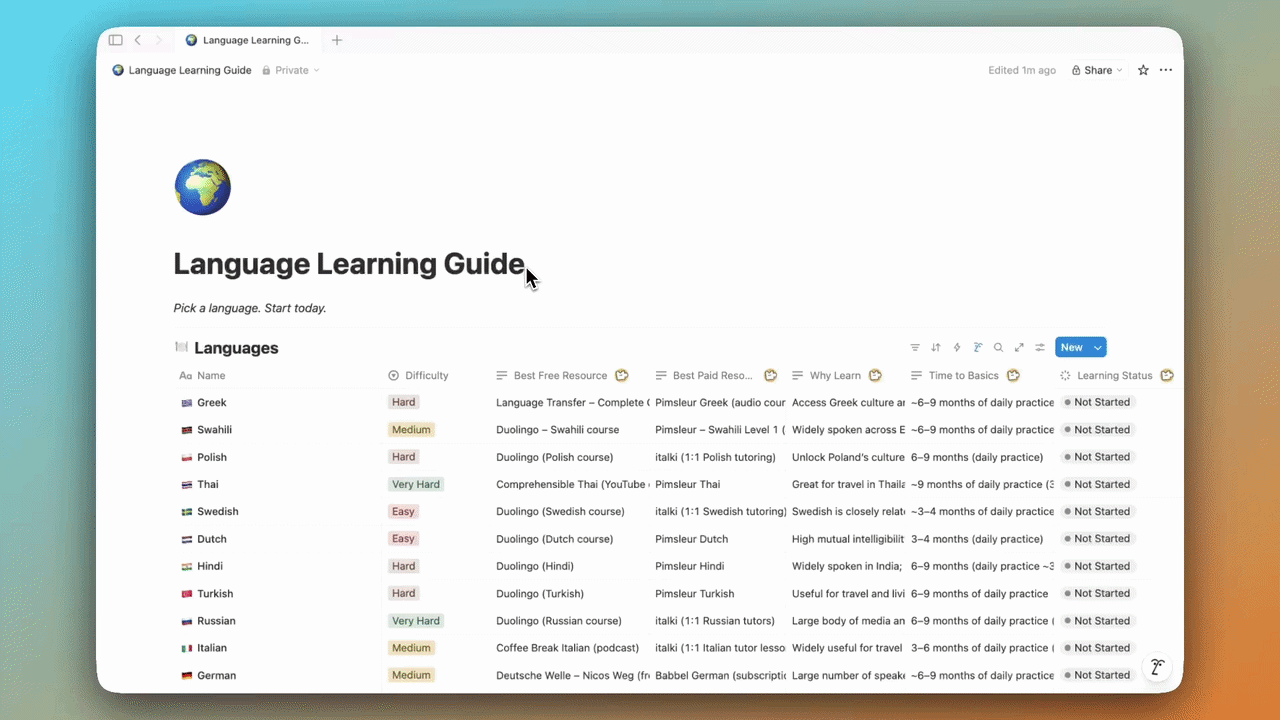This screenshot has width=1280, height=720.
Task: Open the Private visibility dropdown
Action: click(291, 71)
